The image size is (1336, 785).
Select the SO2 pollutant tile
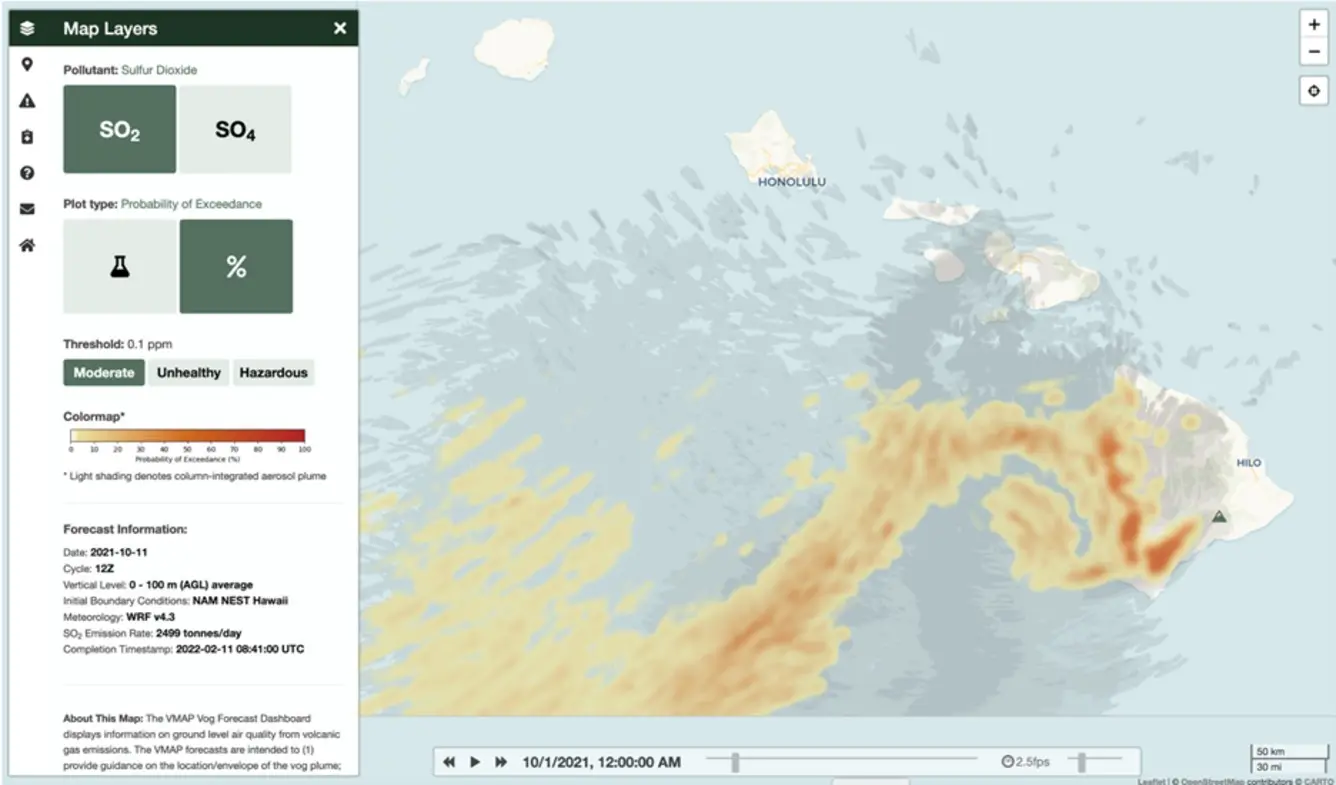(119, 130)
